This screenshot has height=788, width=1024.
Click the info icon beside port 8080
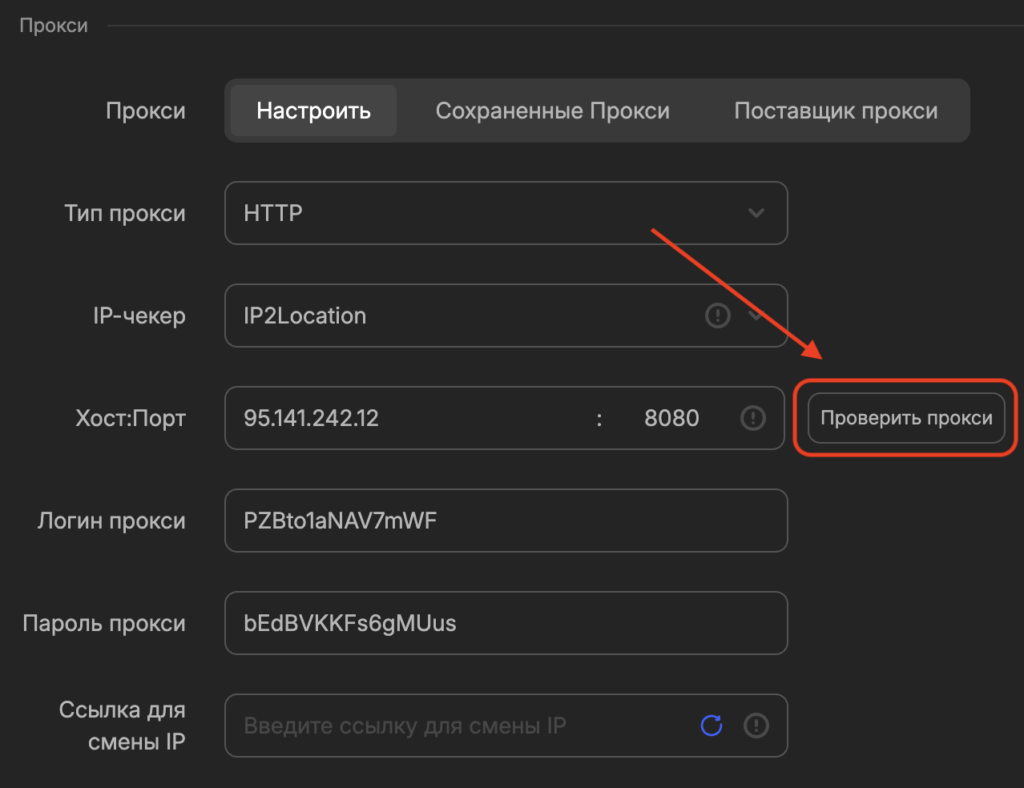[x=753, y=418]
